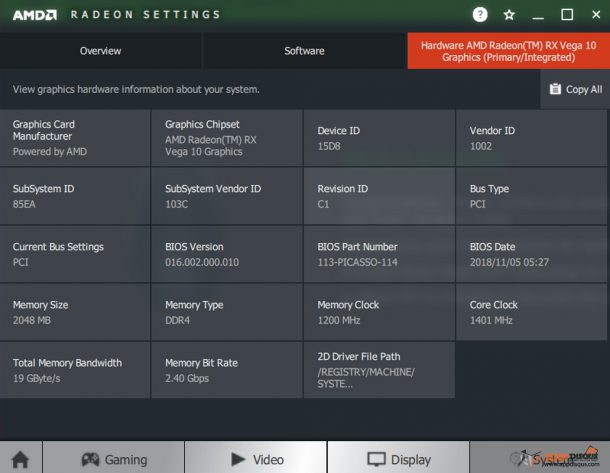Click the Memory Clock 1200 MHz tile

tap(379, 312)
